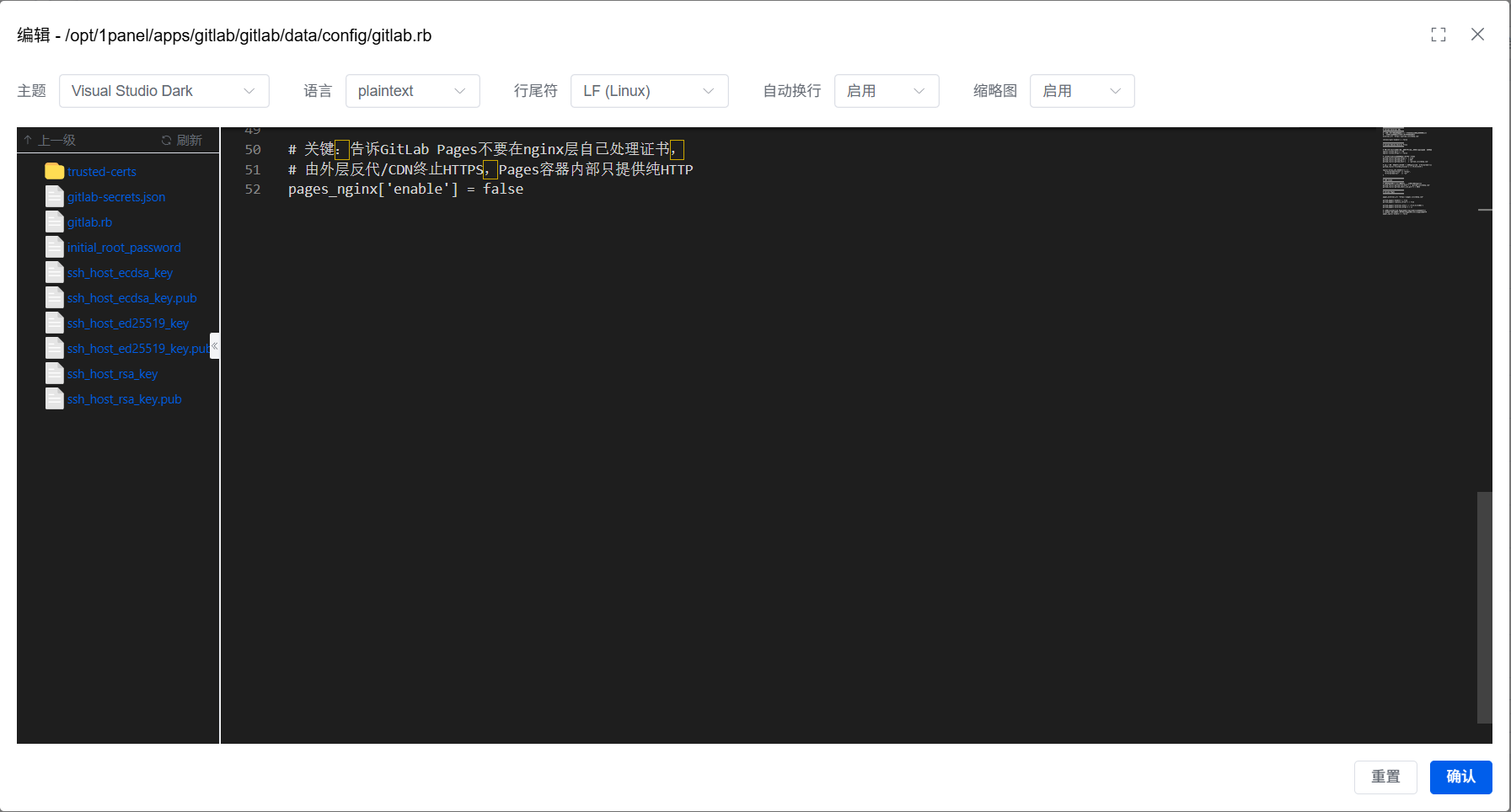The width and height of the screenshot is (1511, 812).
Task: Open gitlab-secrets.json file
Action: tap(116, 197)
